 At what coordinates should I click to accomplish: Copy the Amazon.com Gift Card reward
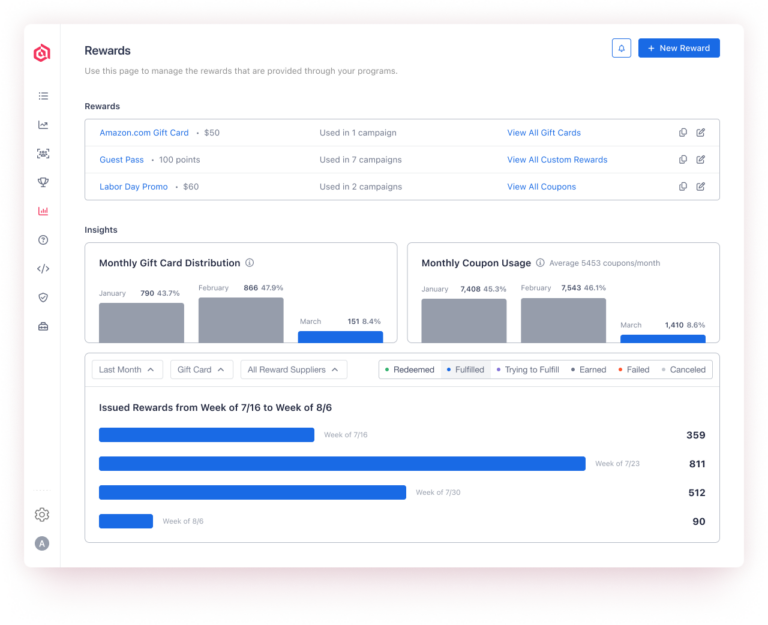pos(683,133)
